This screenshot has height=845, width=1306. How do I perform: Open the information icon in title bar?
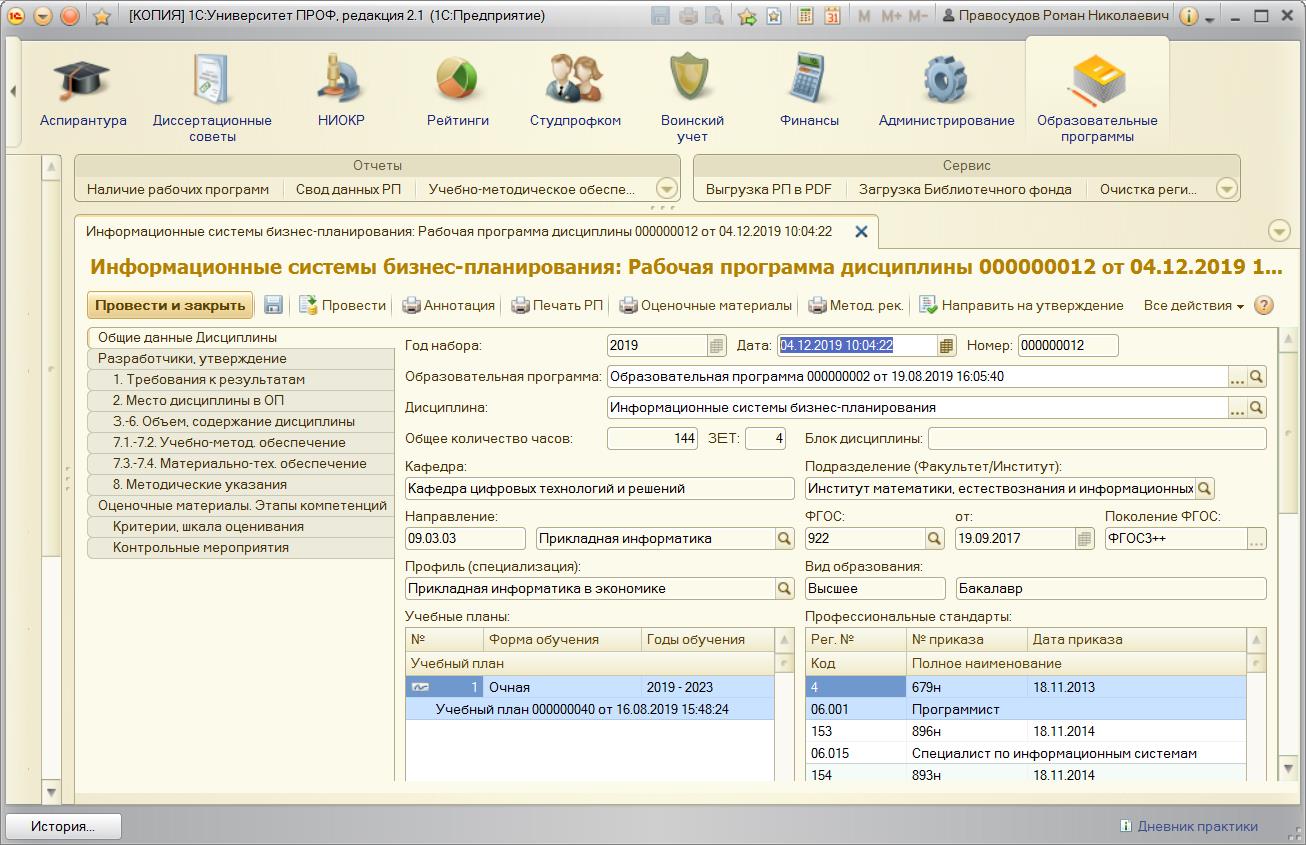[x=1188, y=16]
